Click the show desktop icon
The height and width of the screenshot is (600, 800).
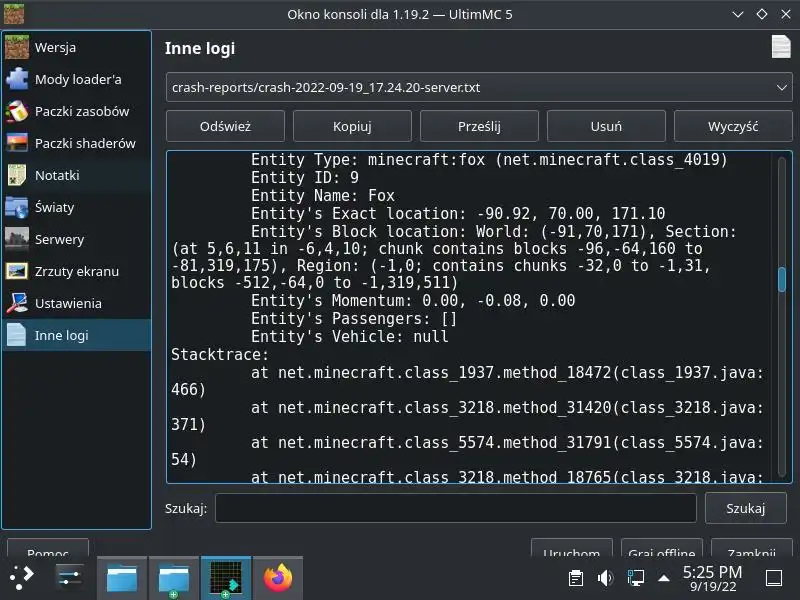point(774,578)
